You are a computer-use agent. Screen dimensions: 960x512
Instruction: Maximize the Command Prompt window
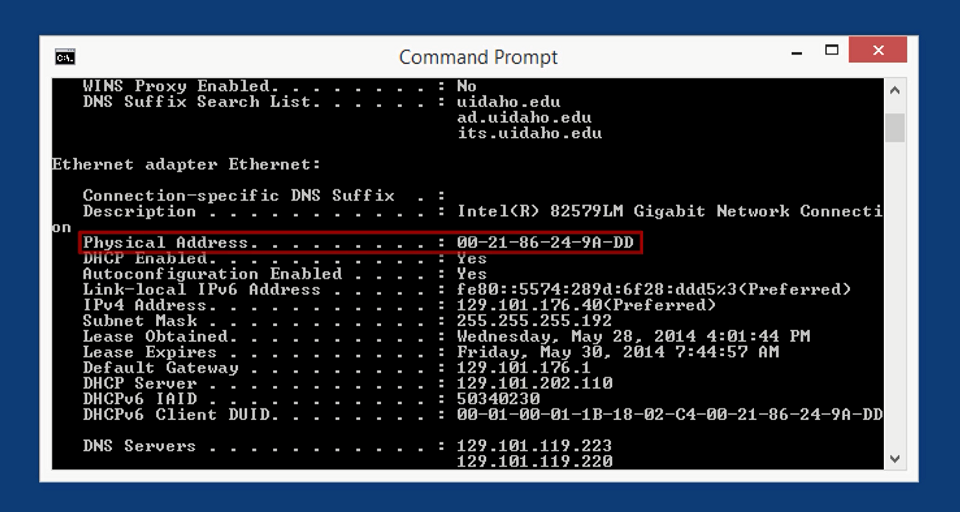pos(831,50)
